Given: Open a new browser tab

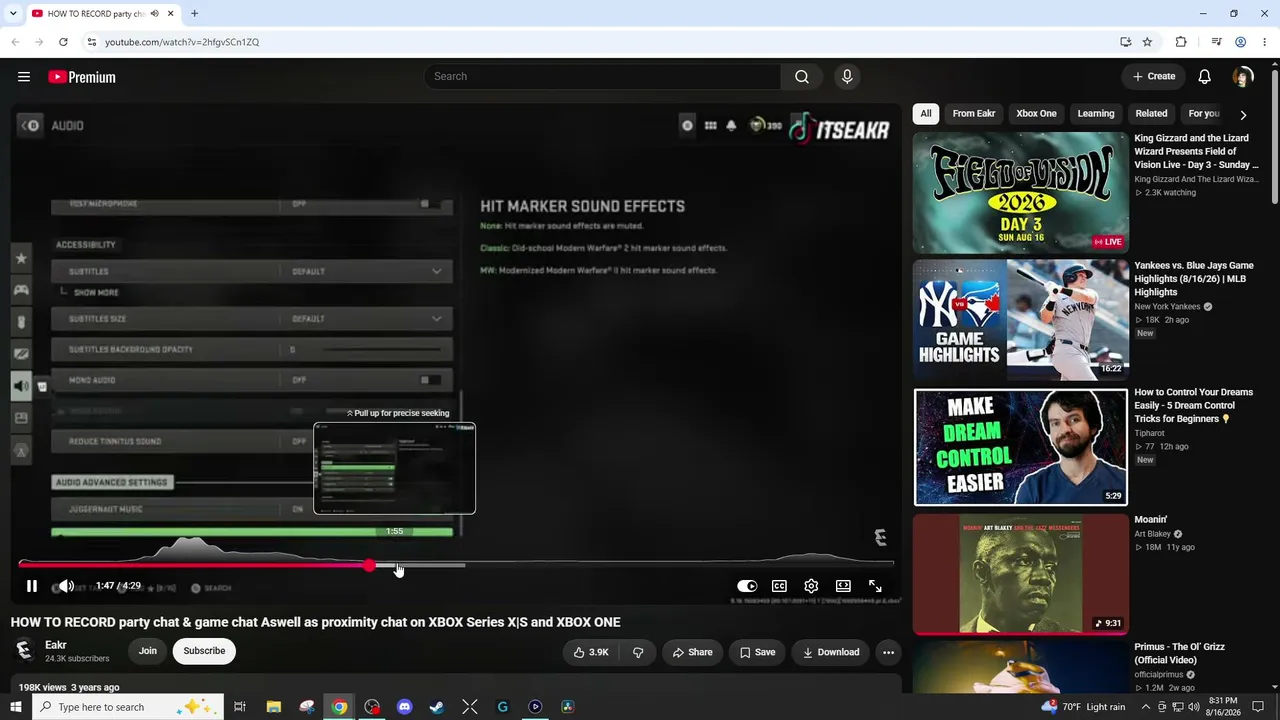Looking at the screenshot, I should 194,14.
